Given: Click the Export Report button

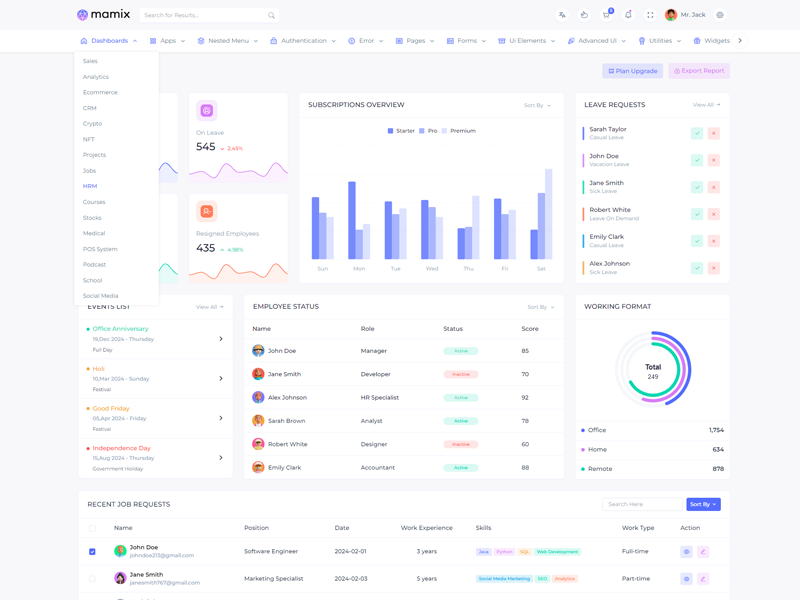Looking at the screenshot, I should (699, 71).
